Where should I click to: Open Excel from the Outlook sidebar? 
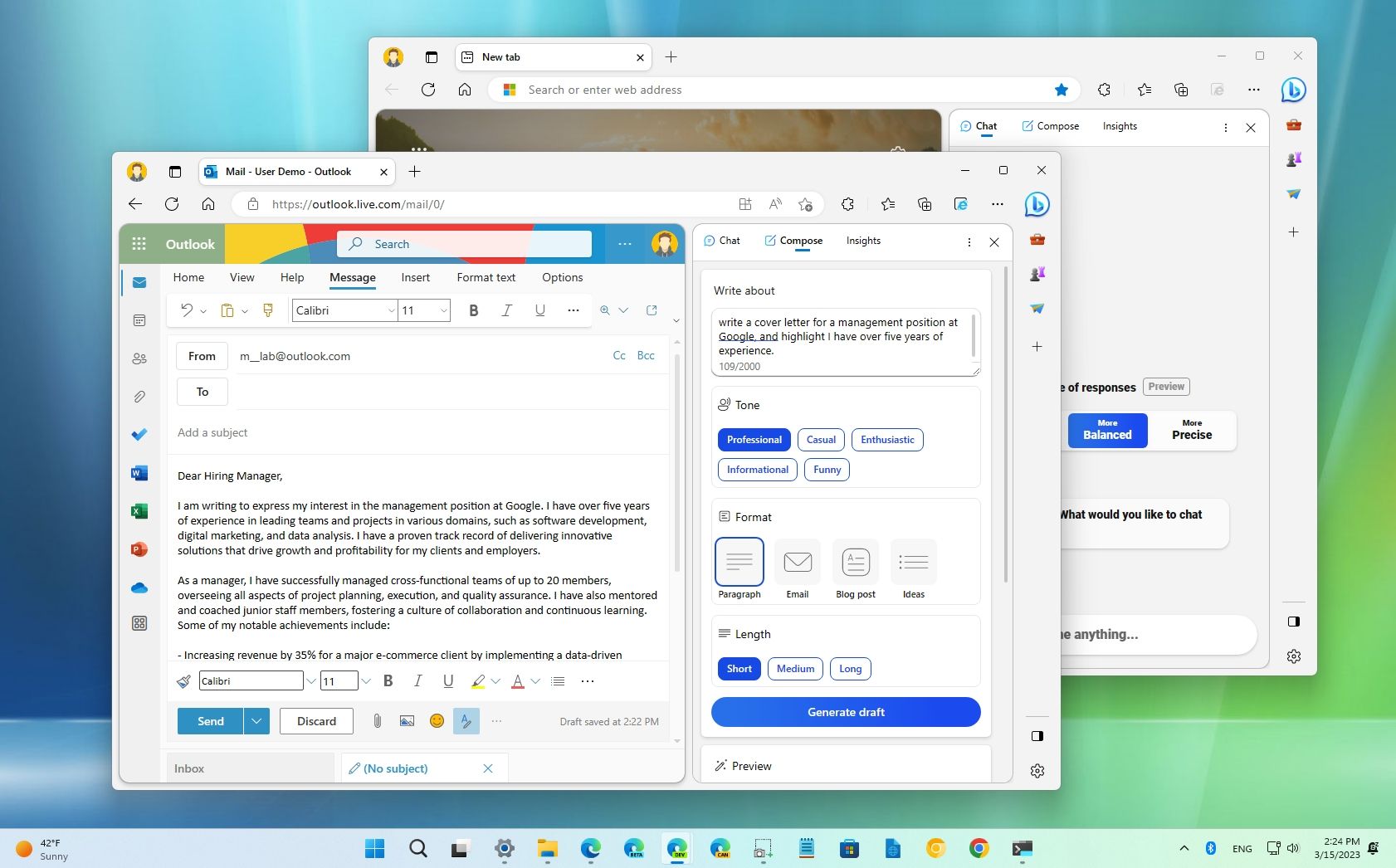139,511
